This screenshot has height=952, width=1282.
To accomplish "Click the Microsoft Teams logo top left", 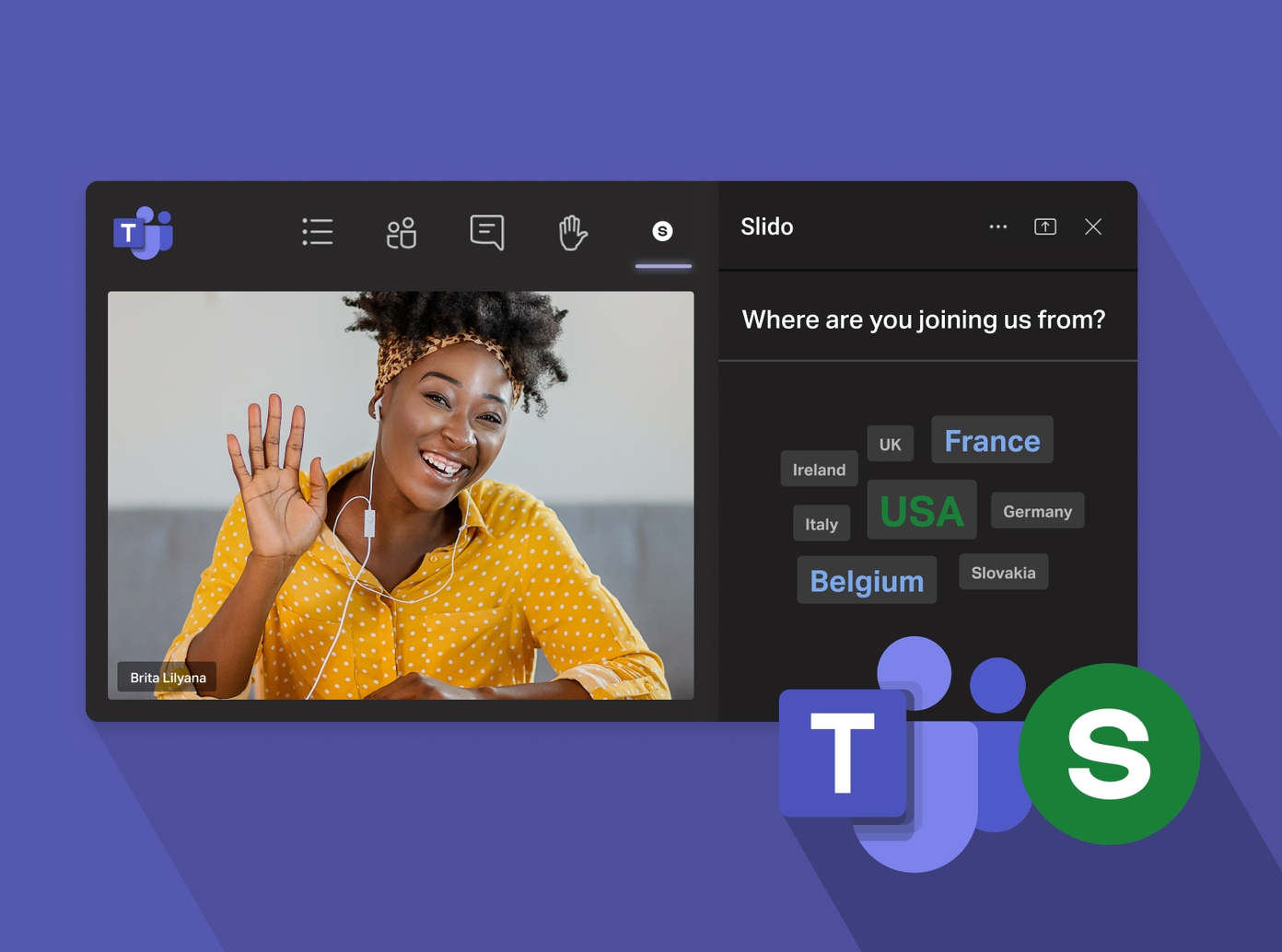I will 142,233.
